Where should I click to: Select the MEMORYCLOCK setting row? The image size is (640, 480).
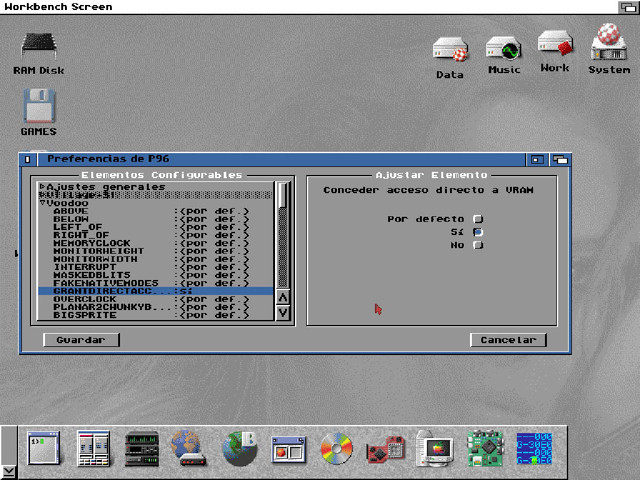pyautogui.click(x=156, y=243)
